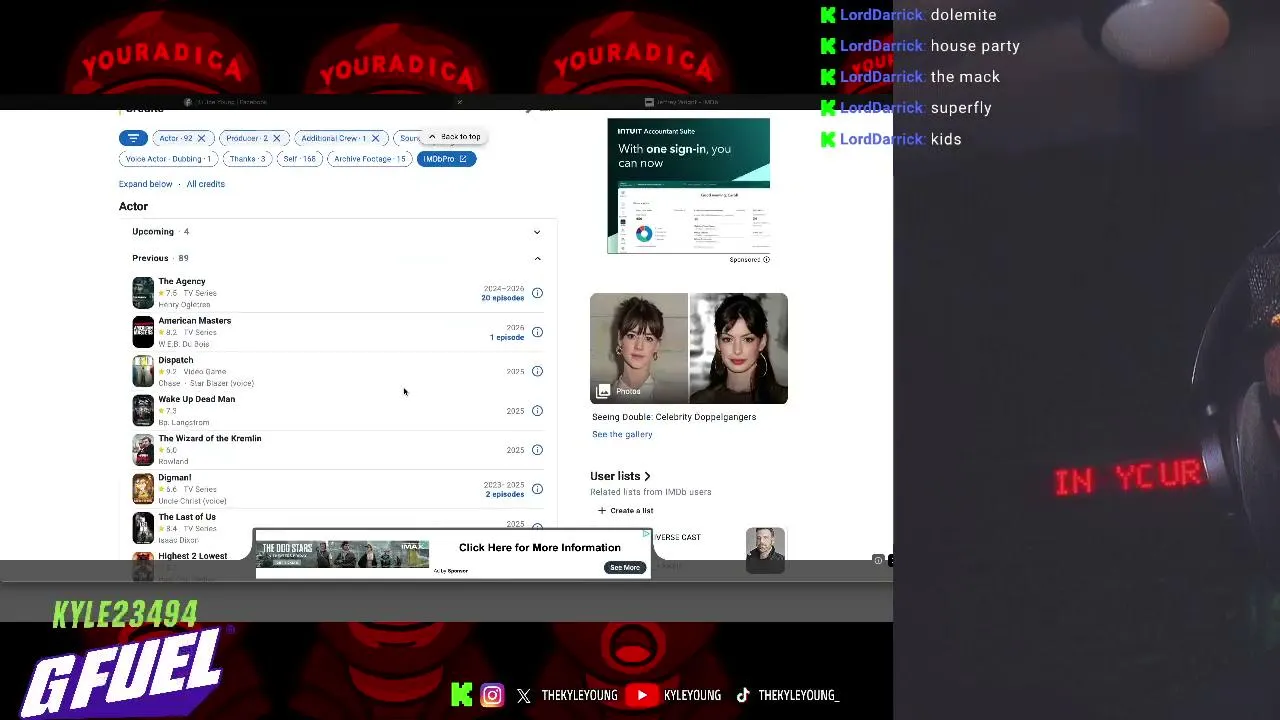The image size is (1280, 720).
Task: Show info for The Agency credit
Action: coord(537,293)
